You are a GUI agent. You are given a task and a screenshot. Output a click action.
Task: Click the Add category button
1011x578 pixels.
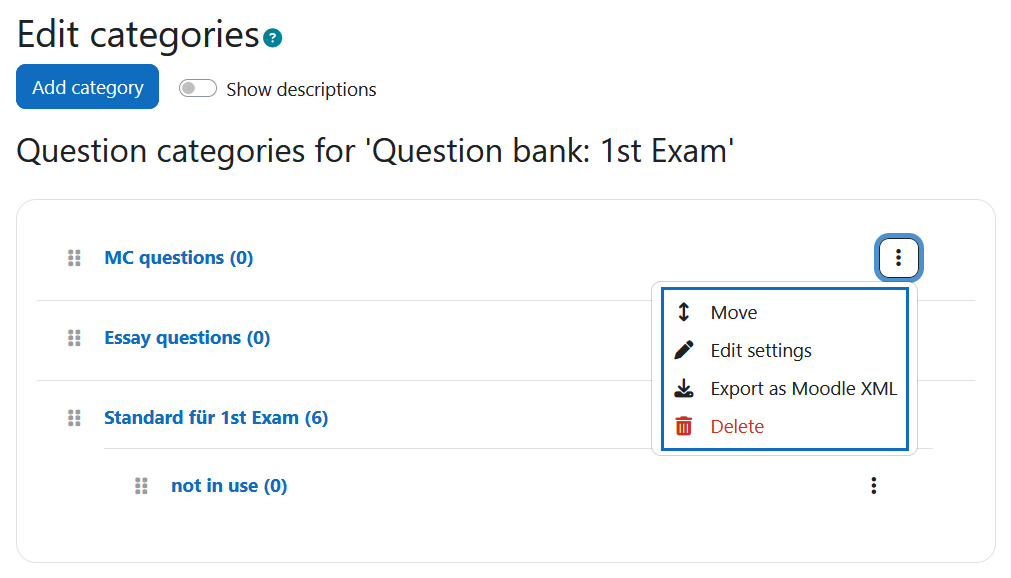(88, 87)
